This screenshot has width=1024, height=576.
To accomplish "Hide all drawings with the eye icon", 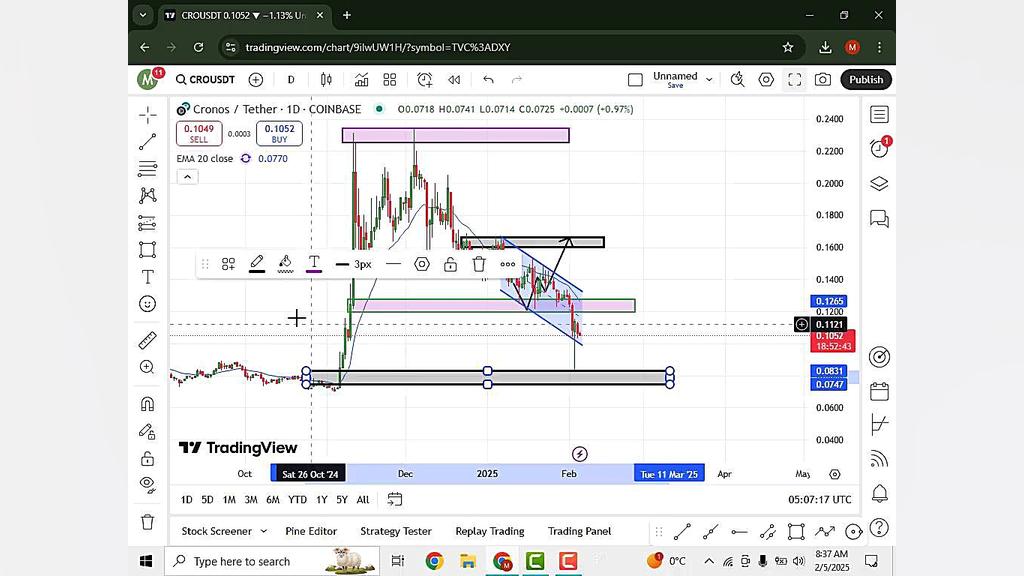I will (x=148, y=485).
